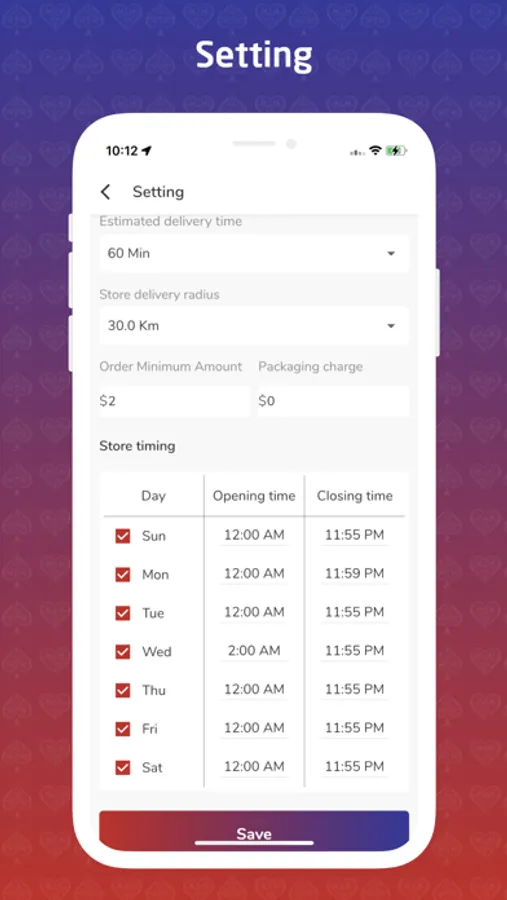The width and height of the screenshot is (507, 900).
Task: Edit the Order Minimum Amount field
Action: (x=175, y=401)
